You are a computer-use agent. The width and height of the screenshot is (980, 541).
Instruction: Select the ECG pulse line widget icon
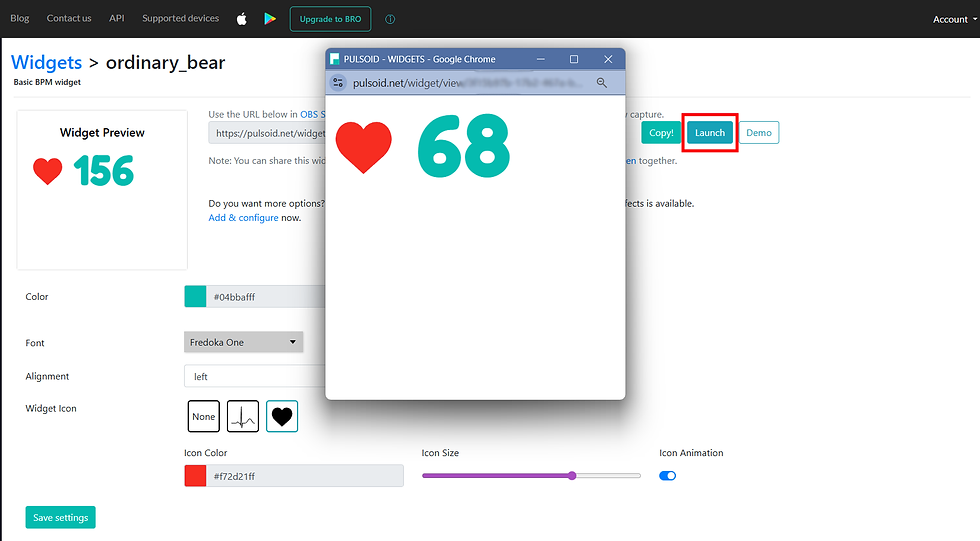[243, 416]
